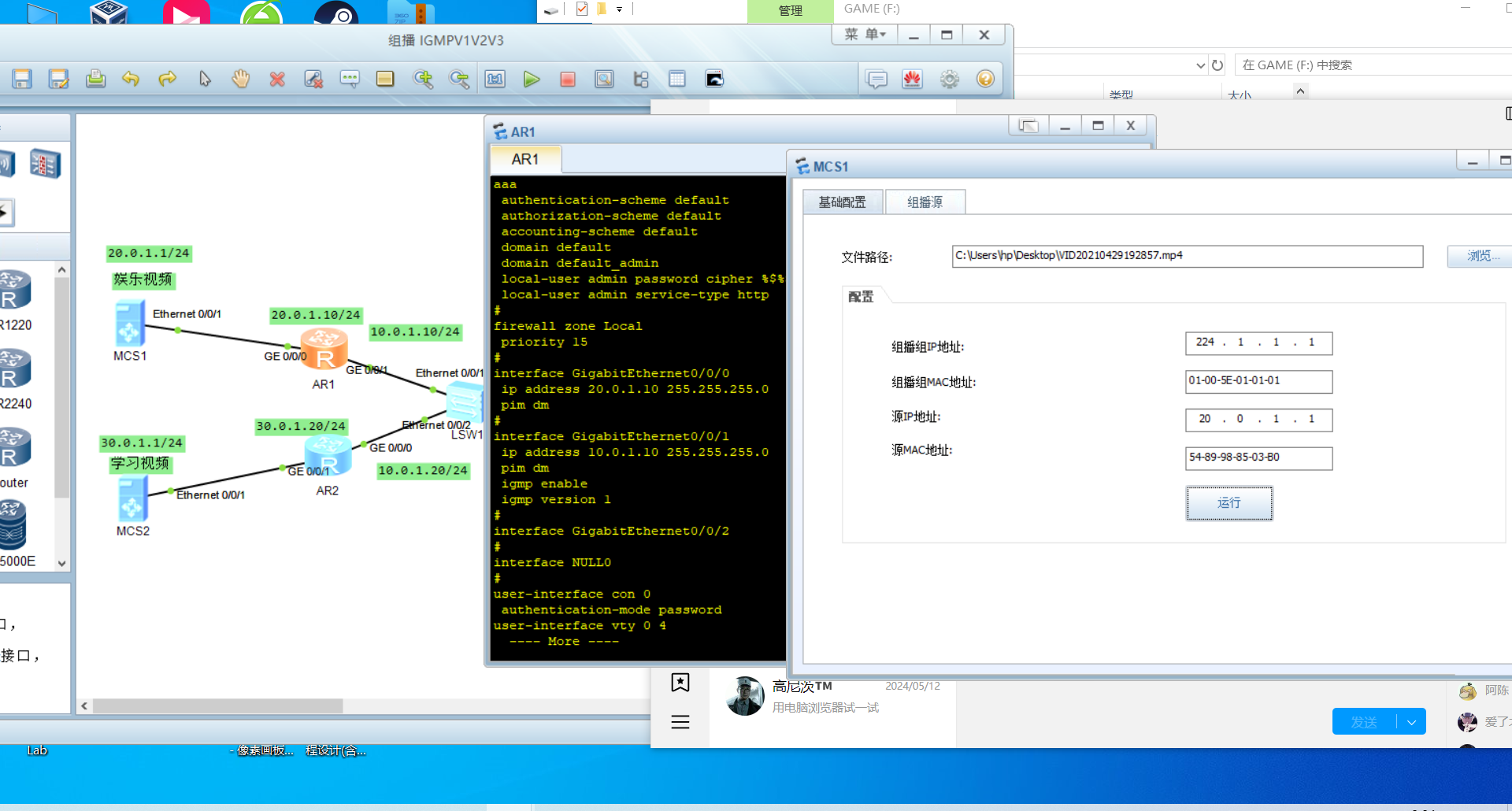The width and height of the screenshot is (1512, 811).
Task: Zoom in with the magnifier plus icon
Action: point(423,79)
